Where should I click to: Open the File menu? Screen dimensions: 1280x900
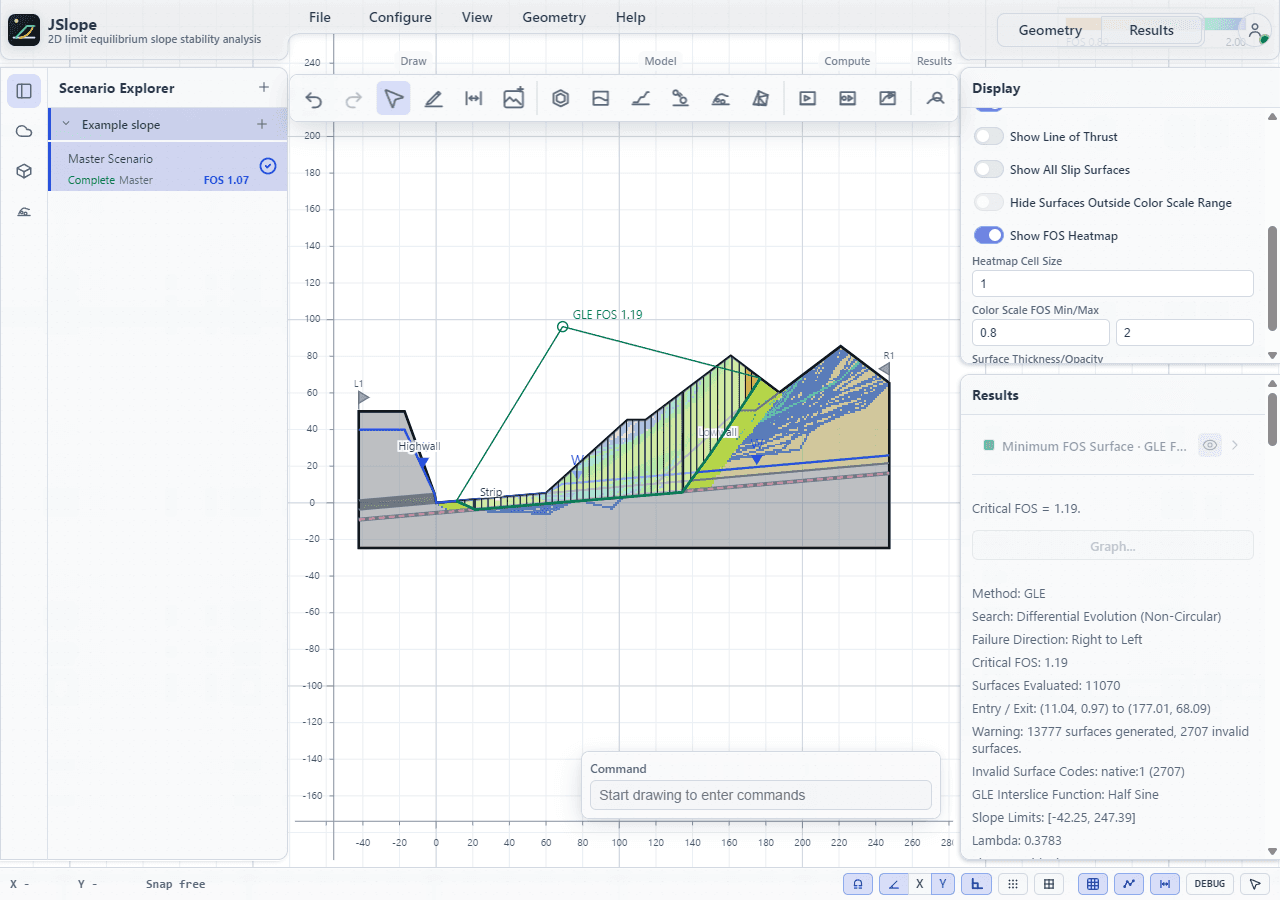(x=320, y=17)
